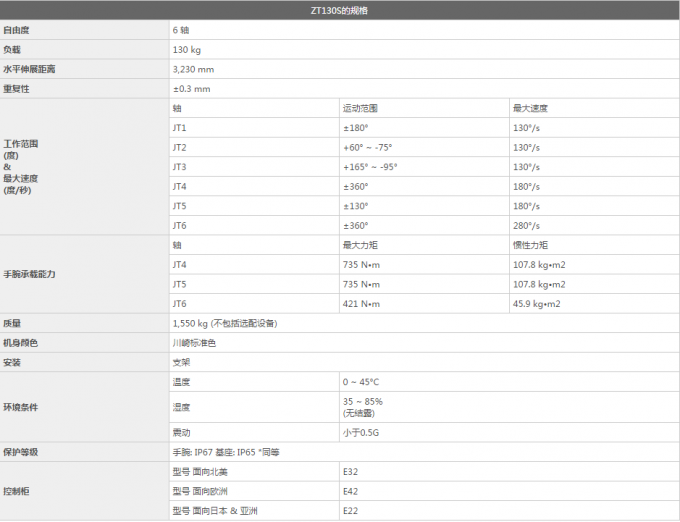Click the "3,230 mm" horizontal reach value
Viewport: 680px width, 522px height.
pyautogui.click(x=193, y=69)
